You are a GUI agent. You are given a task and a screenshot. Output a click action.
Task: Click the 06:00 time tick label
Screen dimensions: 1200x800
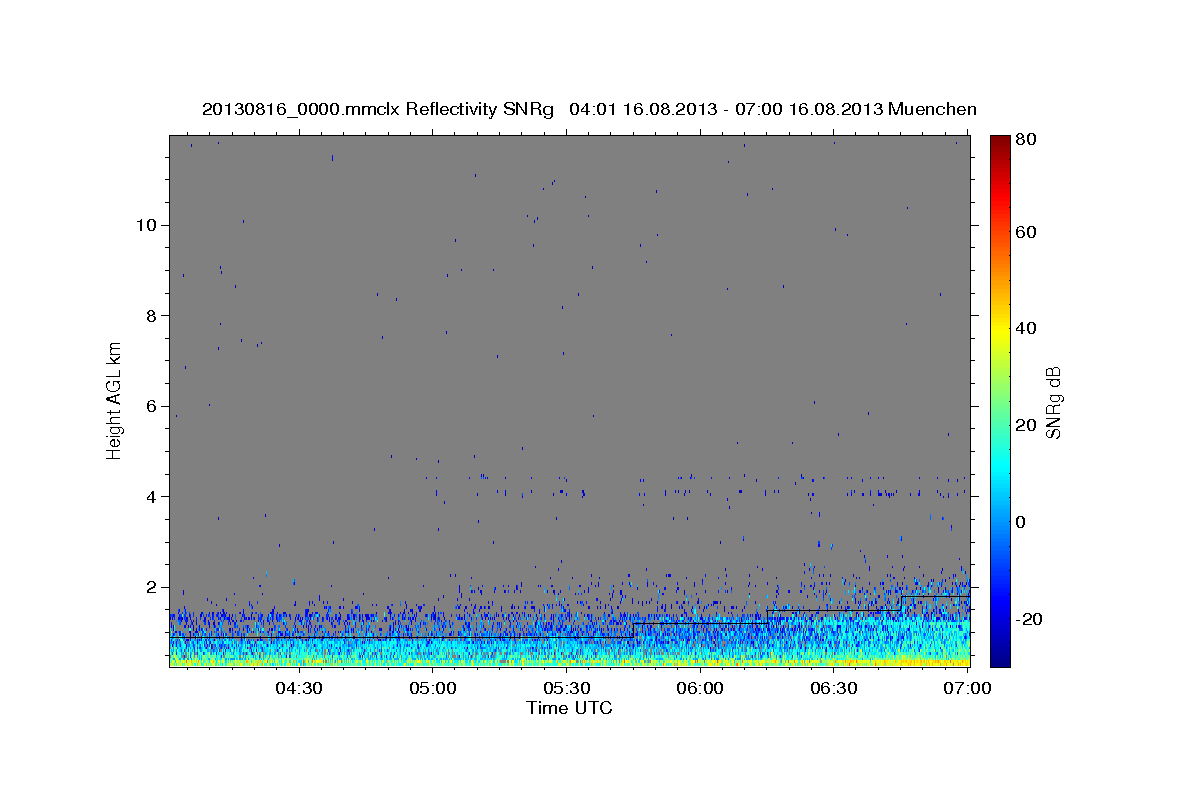(x=700, y=688)
